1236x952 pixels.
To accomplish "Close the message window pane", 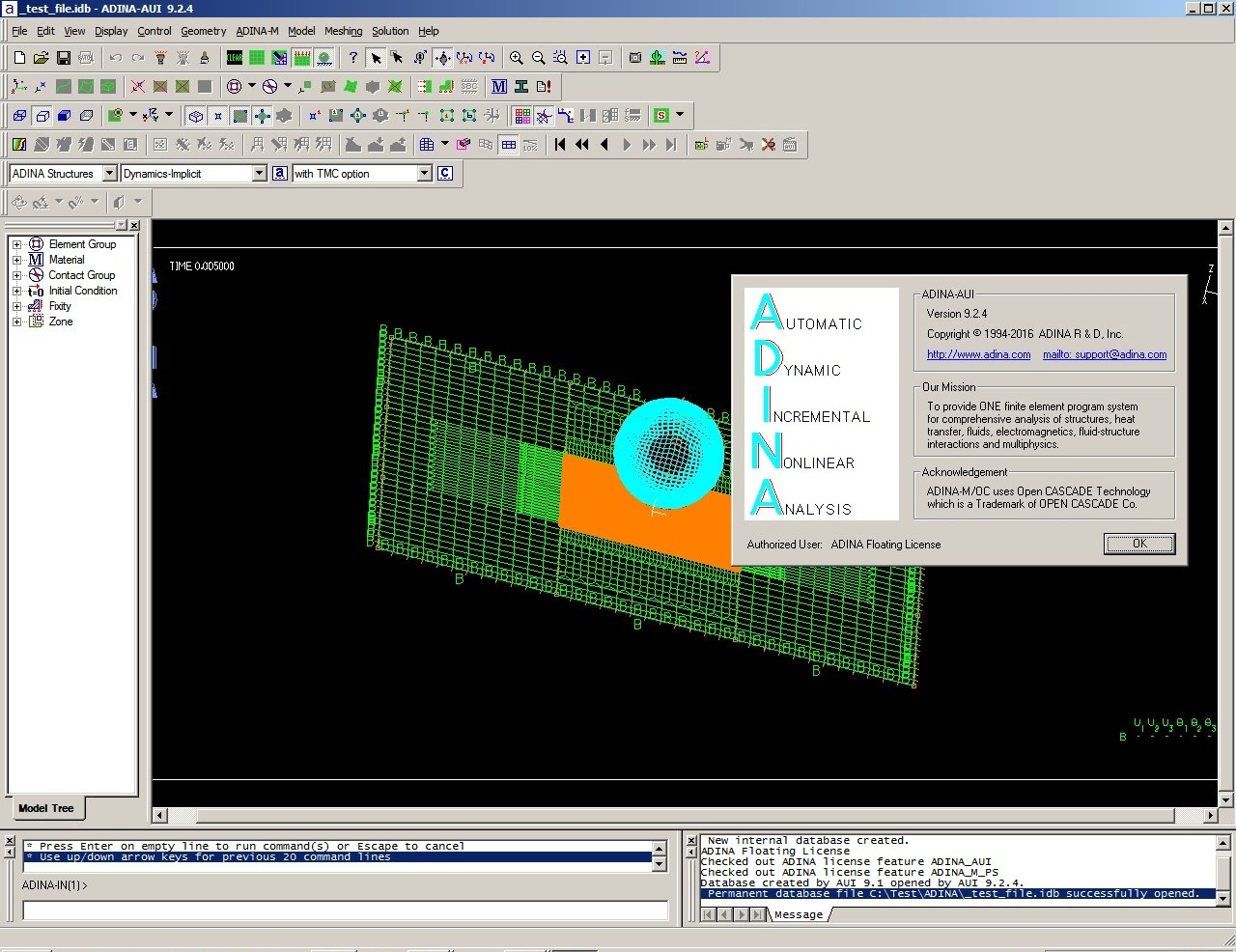I will click(691, 841).
